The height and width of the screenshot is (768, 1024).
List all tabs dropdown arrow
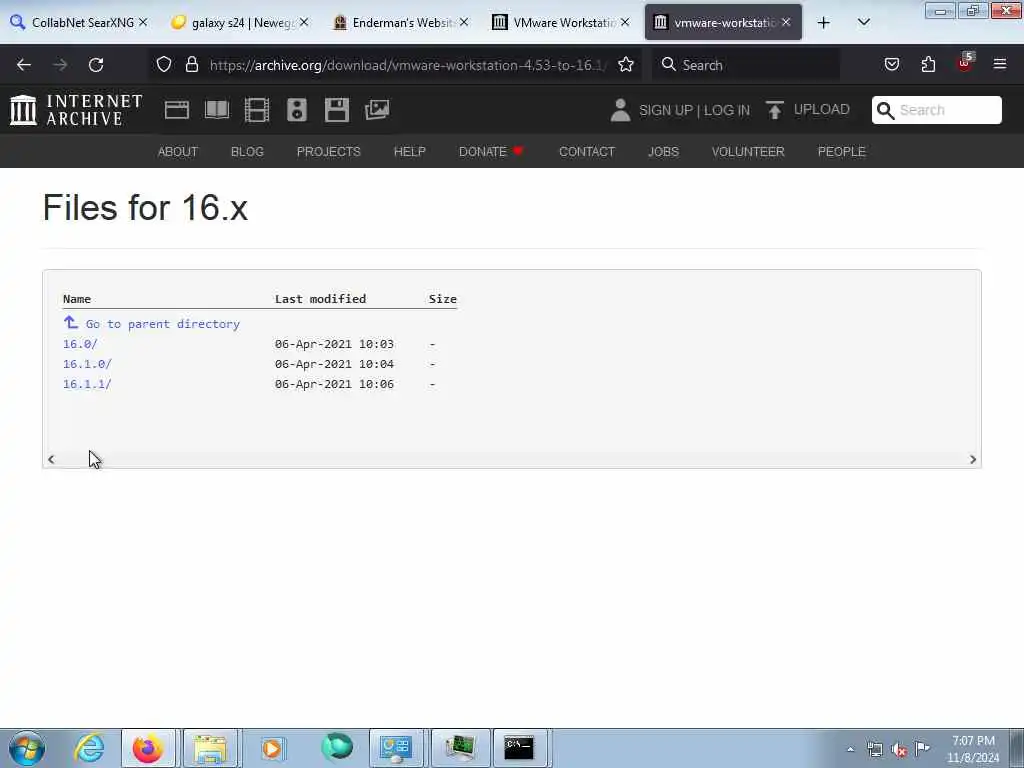pos(863,22)
